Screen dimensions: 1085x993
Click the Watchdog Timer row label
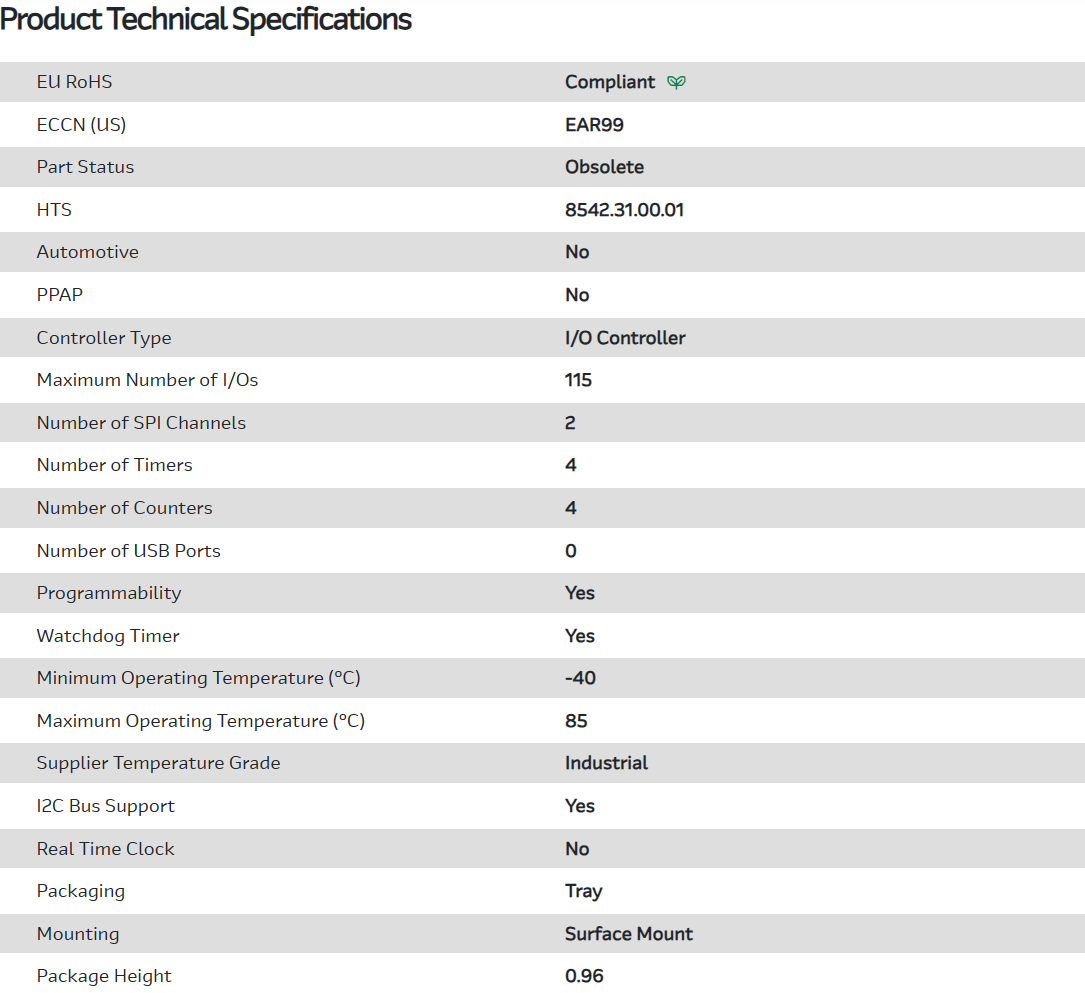coord(108,636)
